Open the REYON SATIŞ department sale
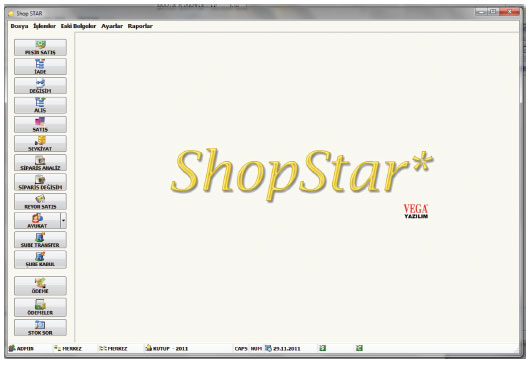The height and width of the screenshot is (365, 532). pos(40,202)
